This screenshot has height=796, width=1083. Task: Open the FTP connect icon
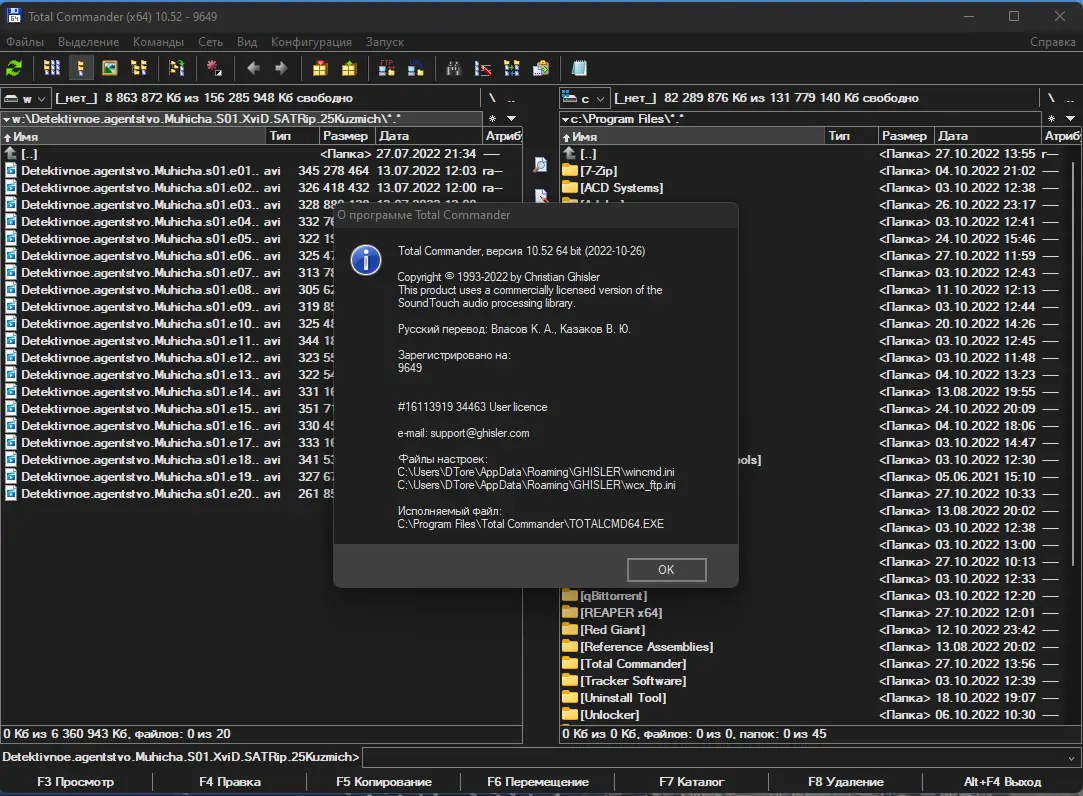click(387, 68)
